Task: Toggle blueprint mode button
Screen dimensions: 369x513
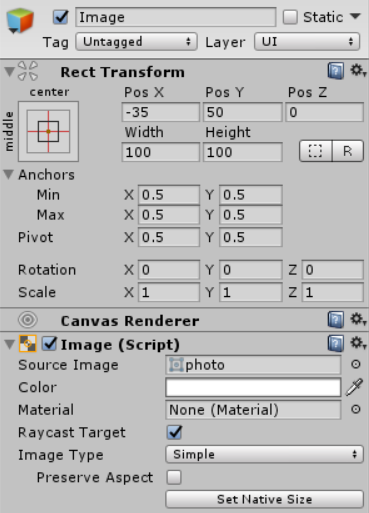Action: (316, 151)
